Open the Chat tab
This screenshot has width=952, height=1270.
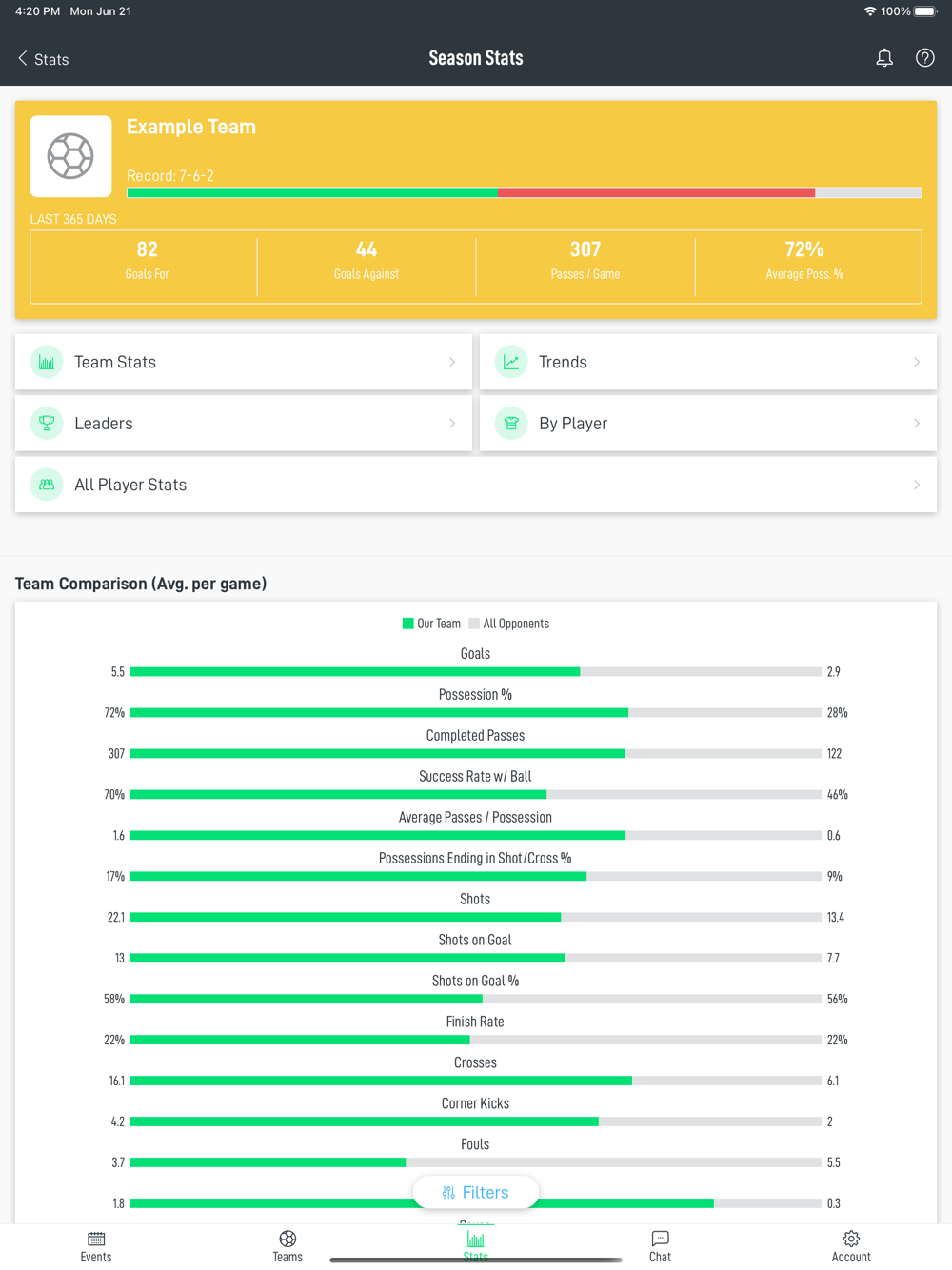pyautogui.click(x=660, y=1245)
